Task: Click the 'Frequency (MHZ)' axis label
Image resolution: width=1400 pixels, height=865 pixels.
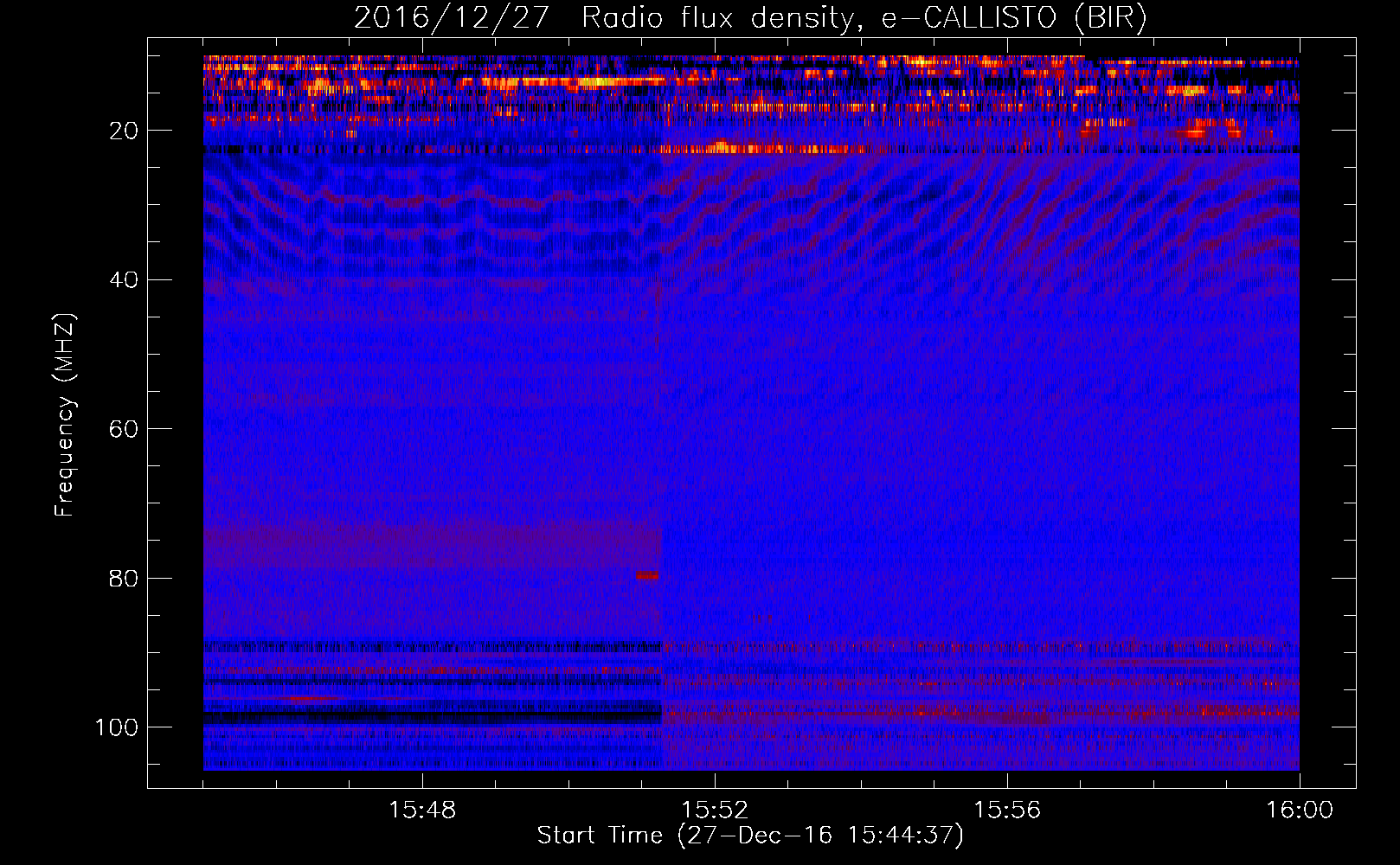Action: 65,415
